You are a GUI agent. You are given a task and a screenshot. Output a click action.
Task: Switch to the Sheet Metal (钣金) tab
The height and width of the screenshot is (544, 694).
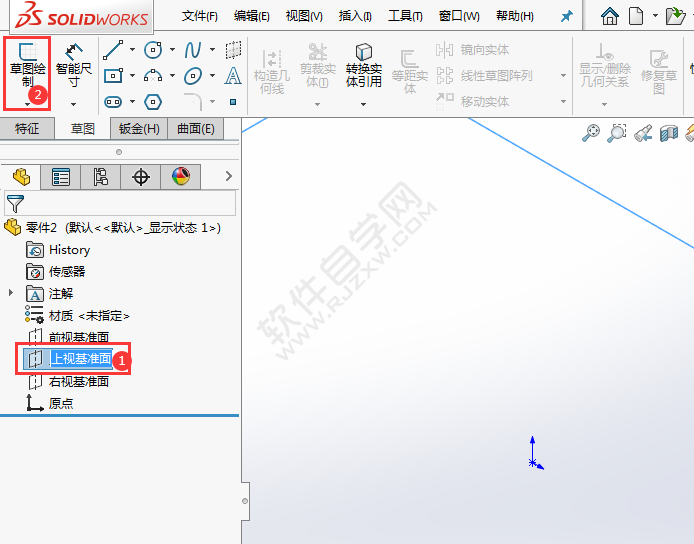[x=139, y=129]
